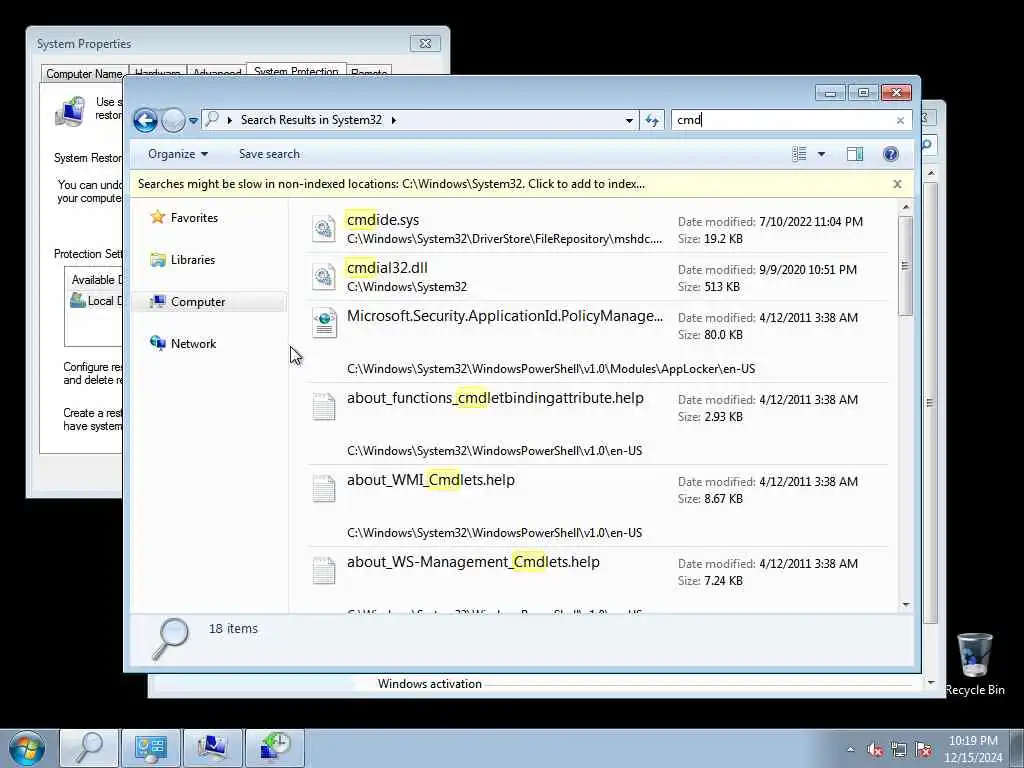Click the search magnifier icon in address bar
1024x768 pixels.
[x=212, y=120]
